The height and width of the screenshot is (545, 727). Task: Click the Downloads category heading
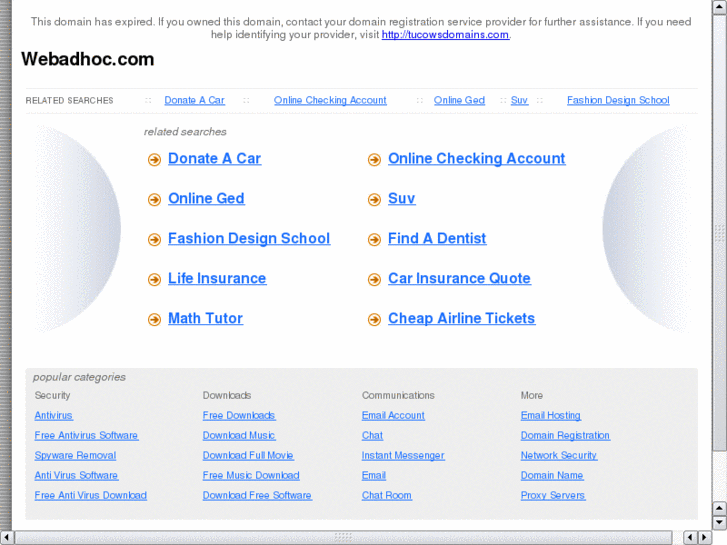click(227, 396)
